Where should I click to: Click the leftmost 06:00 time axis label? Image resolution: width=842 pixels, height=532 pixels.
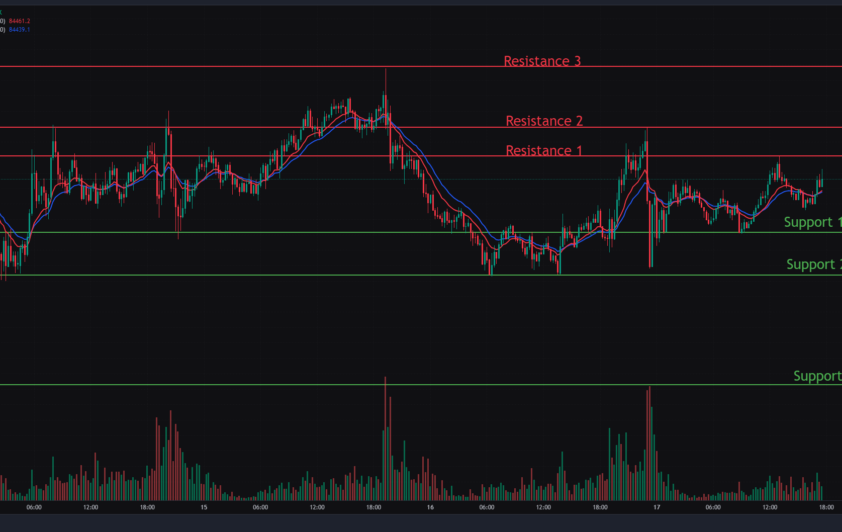coord(34,508)
